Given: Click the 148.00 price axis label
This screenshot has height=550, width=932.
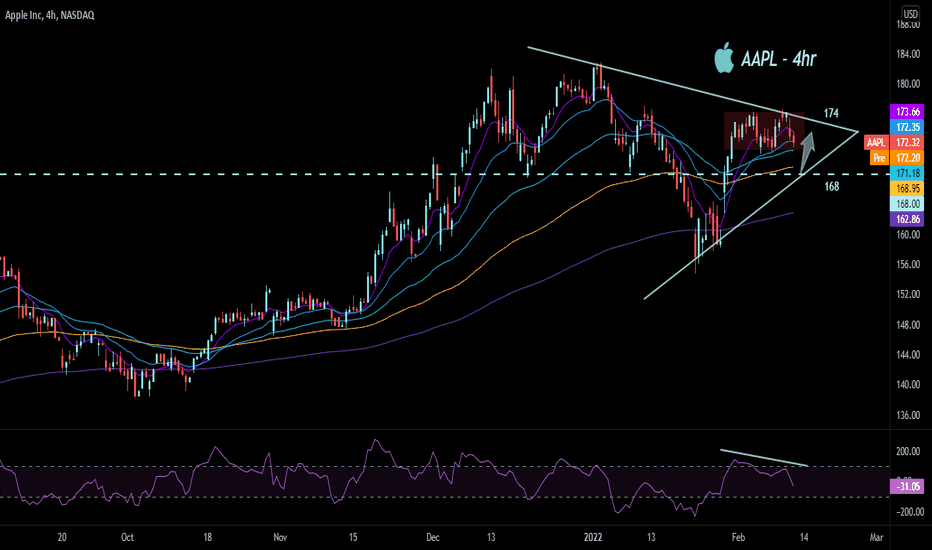Looking at the screenshot, I should (x=908, y=325).
